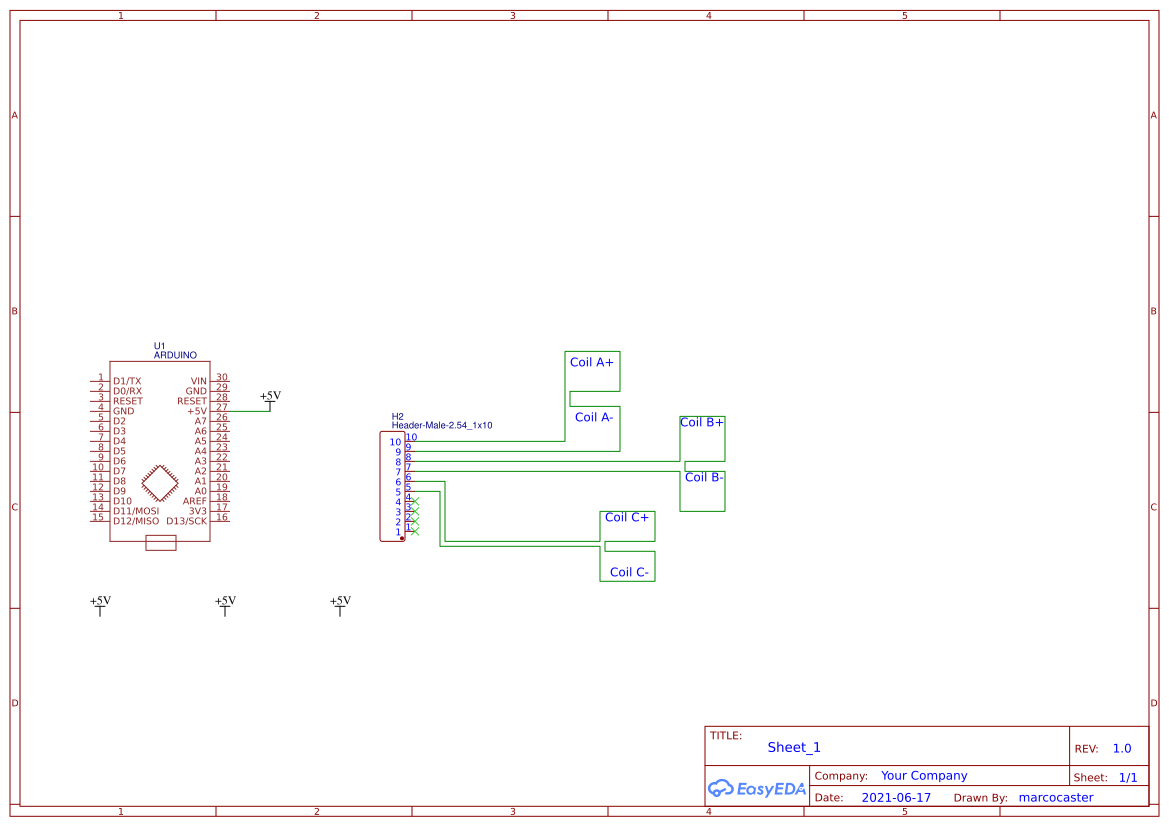The height and width of the screenshot is (827, 1169).
Task: Select the Coil A+ net label
Action: [x=591, y=362]
